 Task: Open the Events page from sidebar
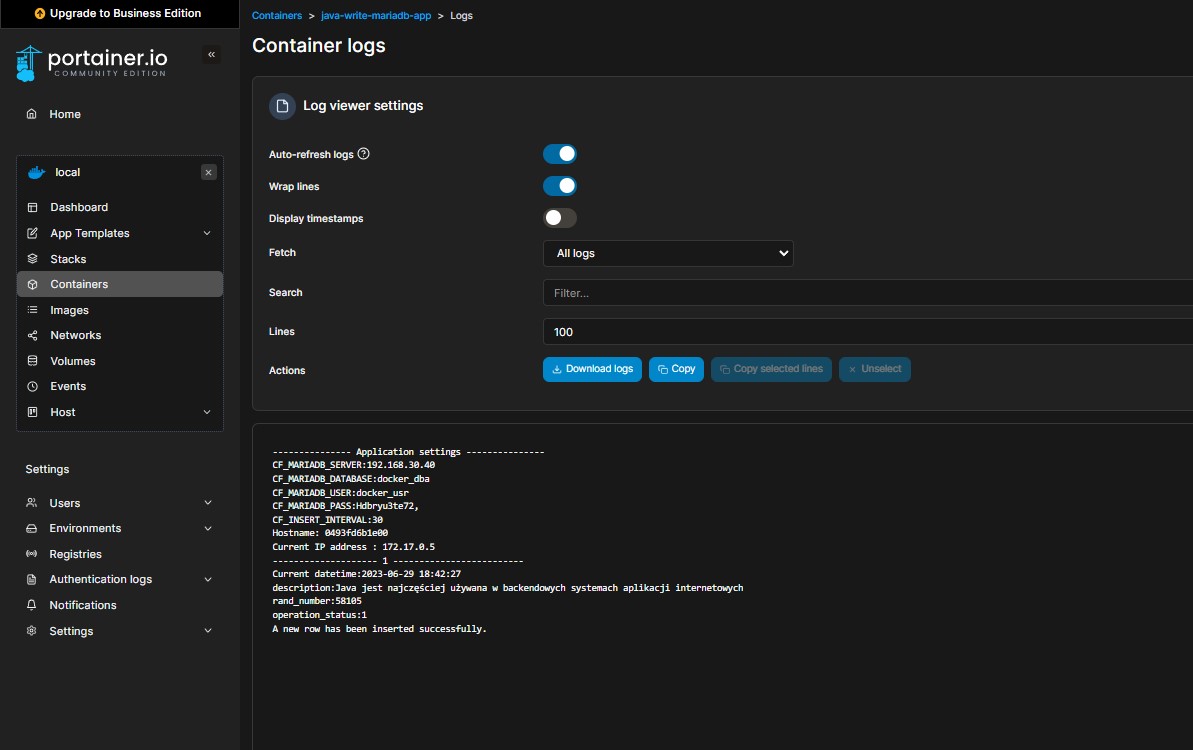[68, 386]
